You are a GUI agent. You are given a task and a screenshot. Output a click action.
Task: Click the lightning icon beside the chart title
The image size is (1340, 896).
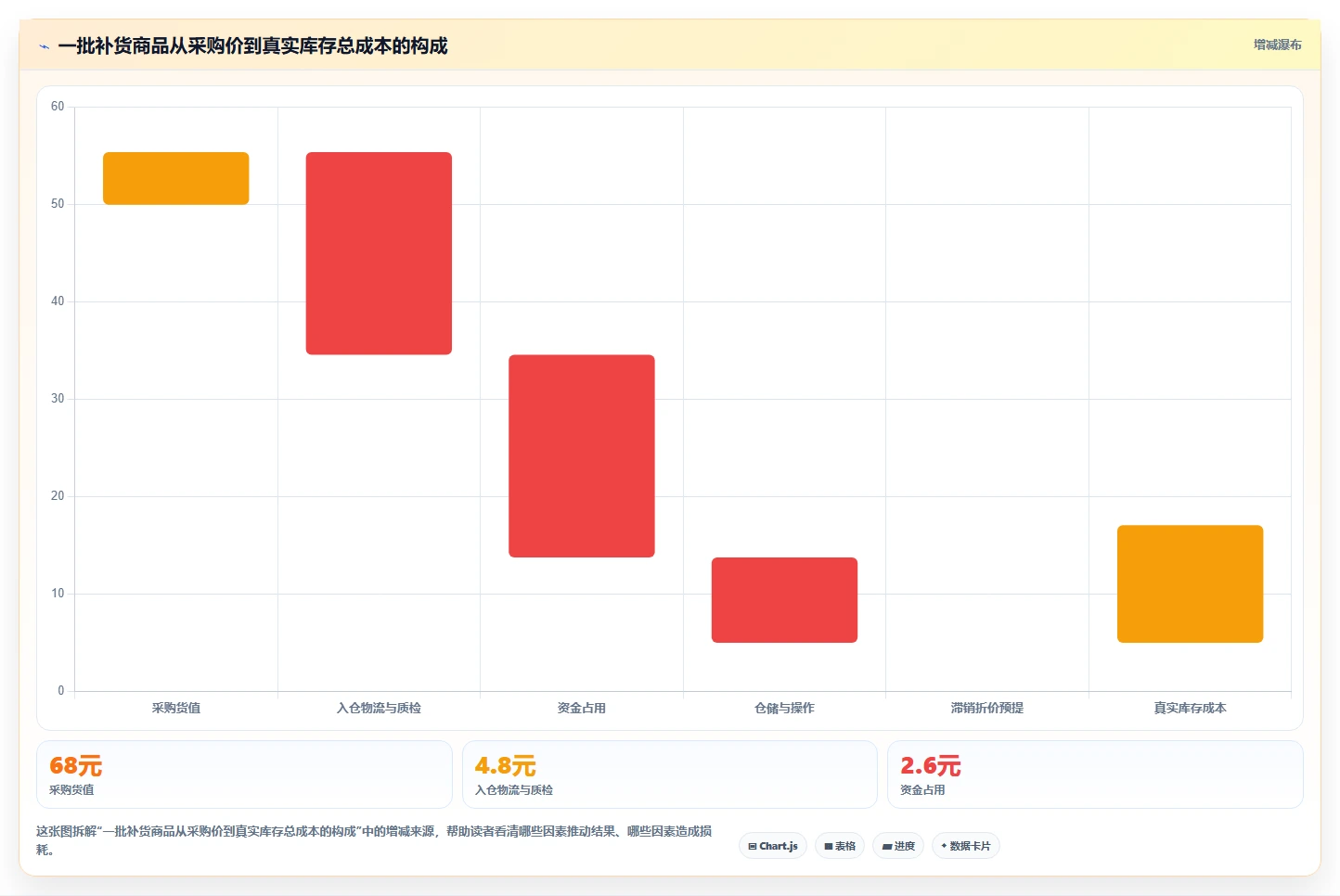(x=45, y=46)
